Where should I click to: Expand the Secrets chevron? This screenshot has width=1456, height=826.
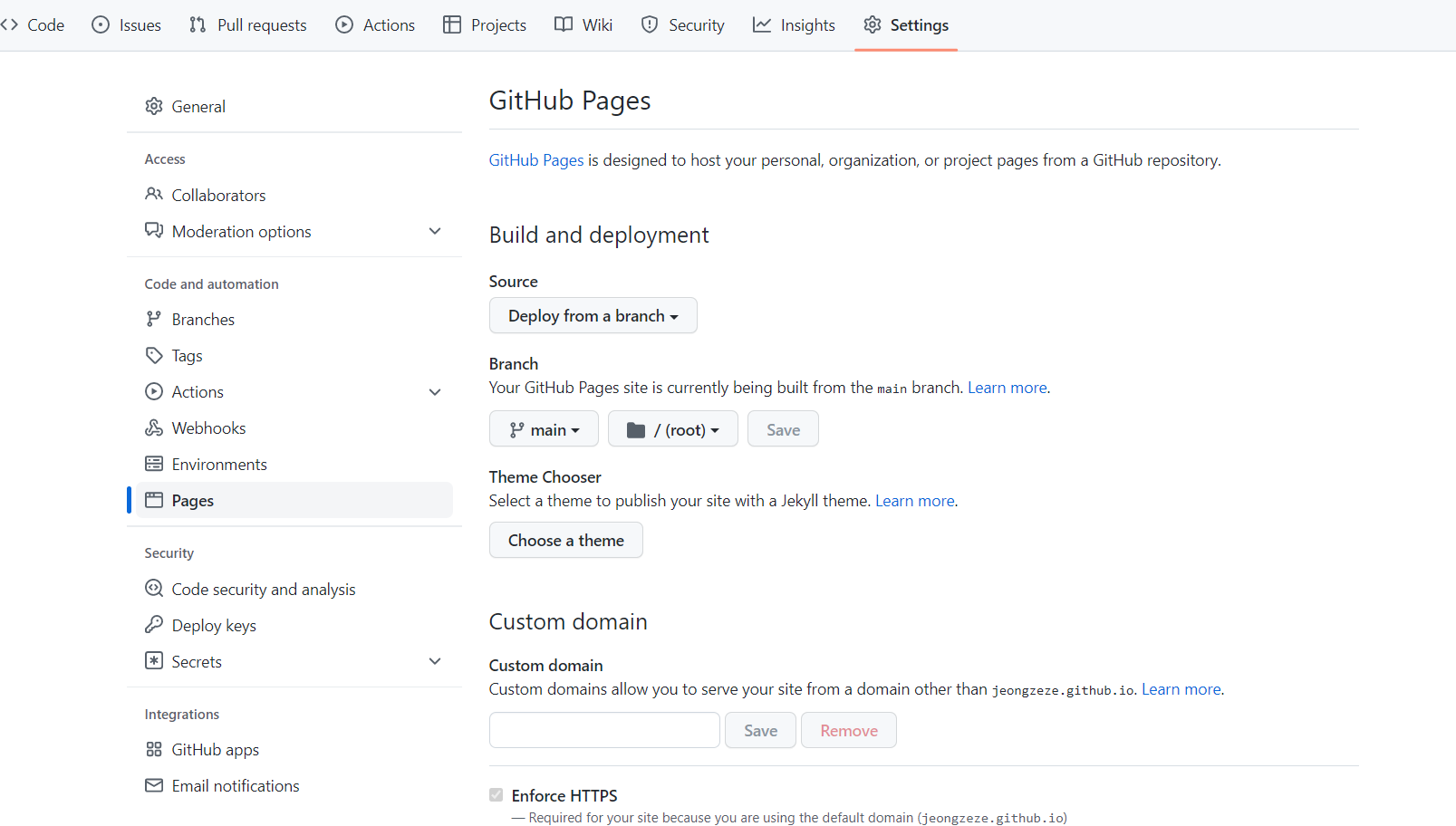[435, 661]
